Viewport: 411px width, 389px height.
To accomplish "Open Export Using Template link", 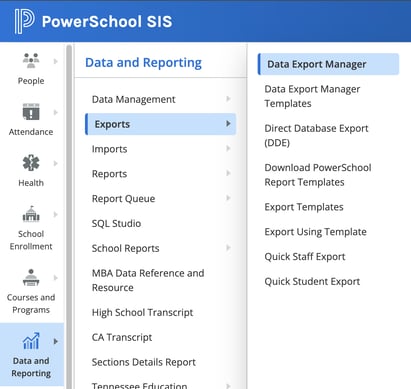I will (x=315, y=232).
